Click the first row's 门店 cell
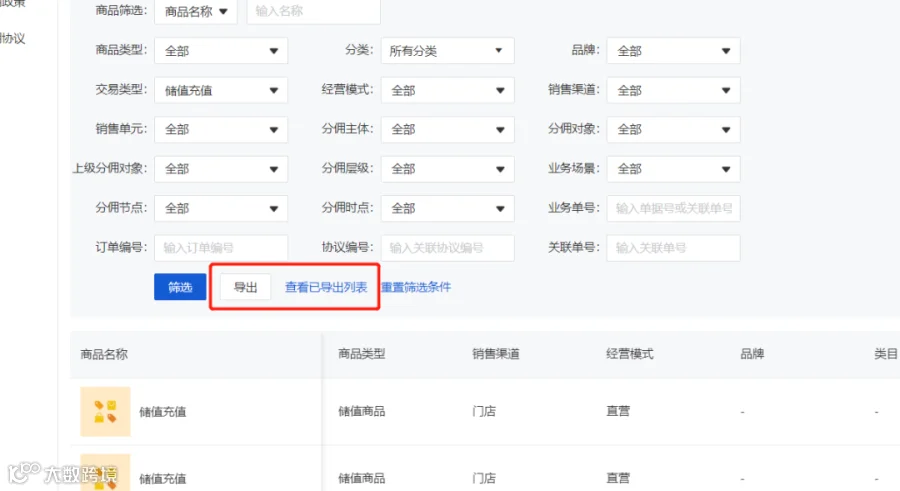The height and width of the screenshot is (491, 900). click(x=484, y=411)
